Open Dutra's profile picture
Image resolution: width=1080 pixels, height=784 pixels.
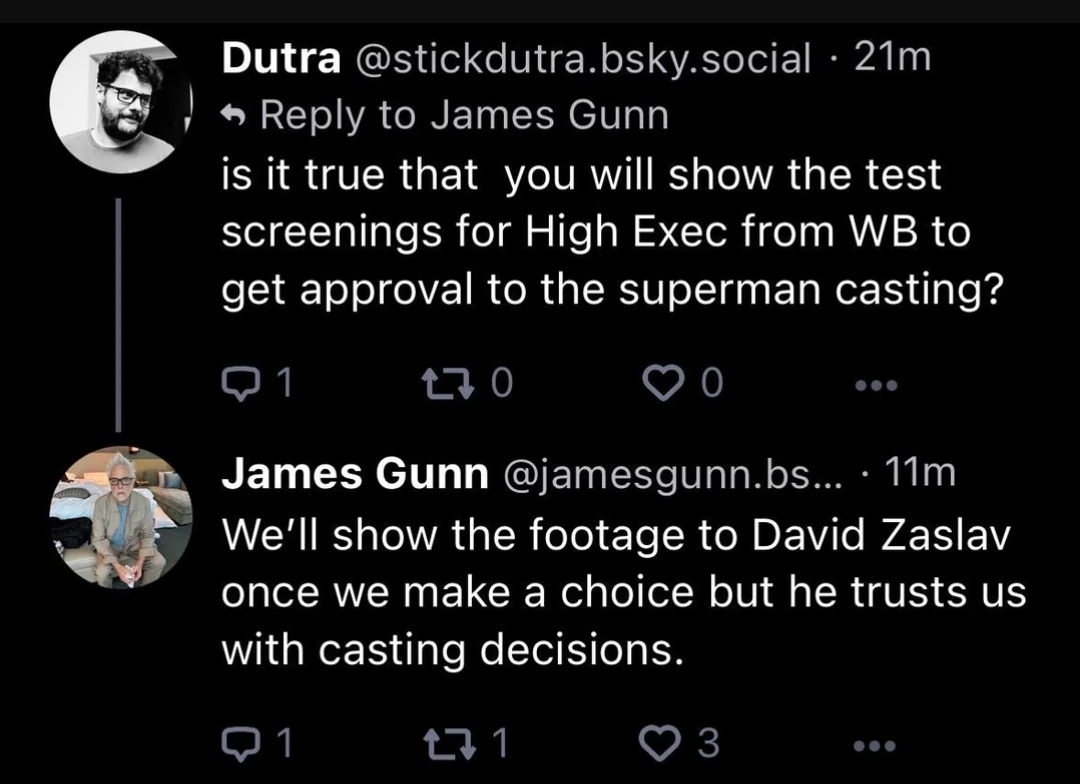coord(119,102)
